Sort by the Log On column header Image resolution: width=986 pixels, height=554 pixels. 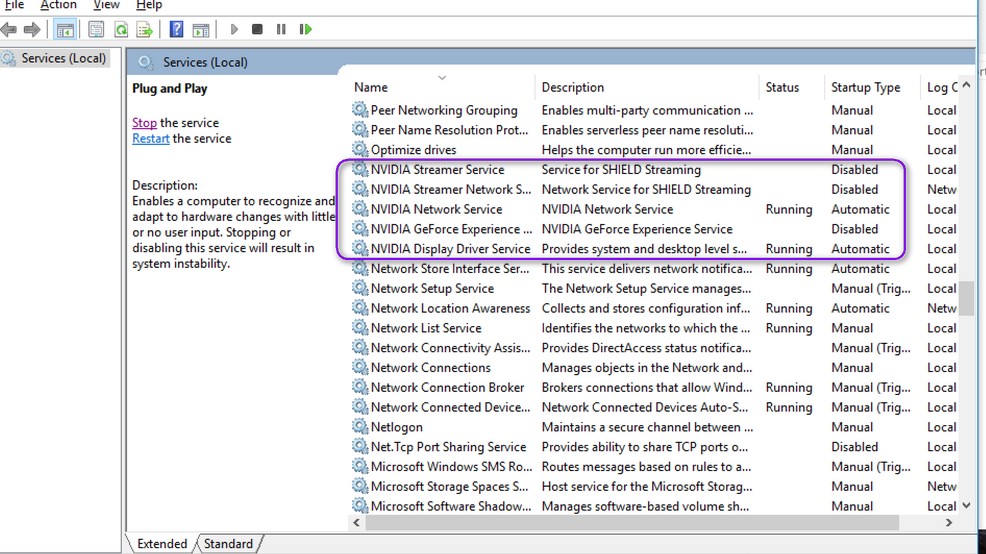point(941,87)
